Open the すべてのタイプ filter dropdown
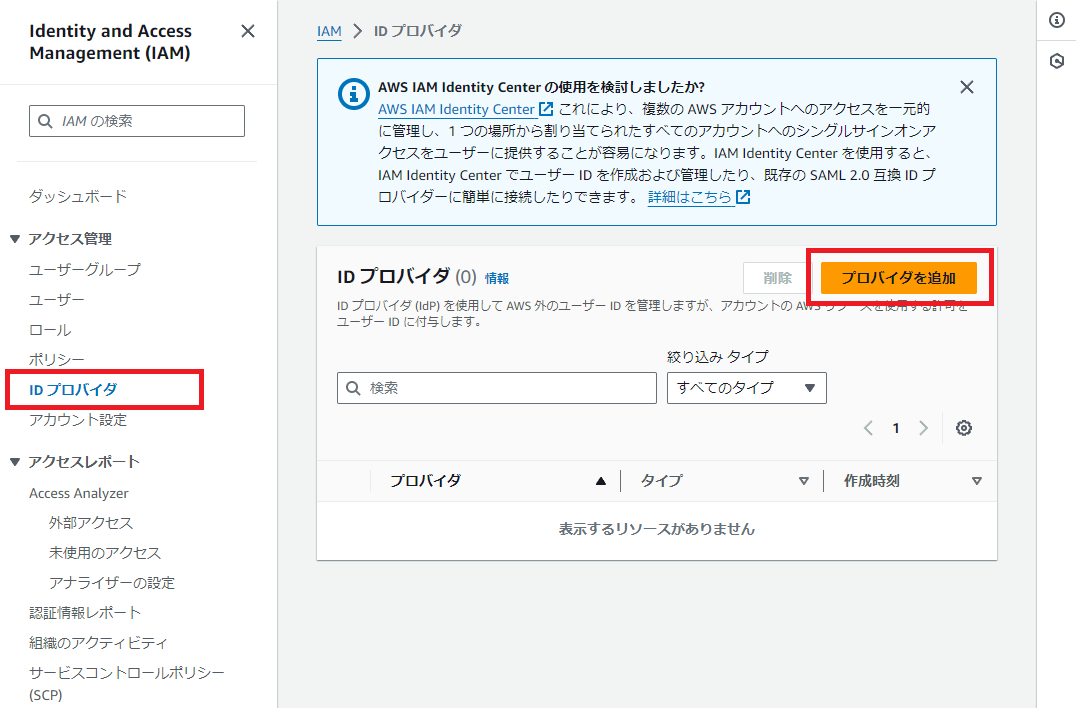This screenshot has height=708, width=1076. point(746,388)
